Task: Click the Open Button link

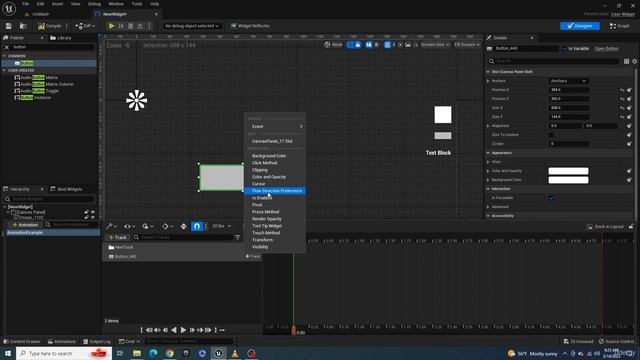Action: [607, 49]
